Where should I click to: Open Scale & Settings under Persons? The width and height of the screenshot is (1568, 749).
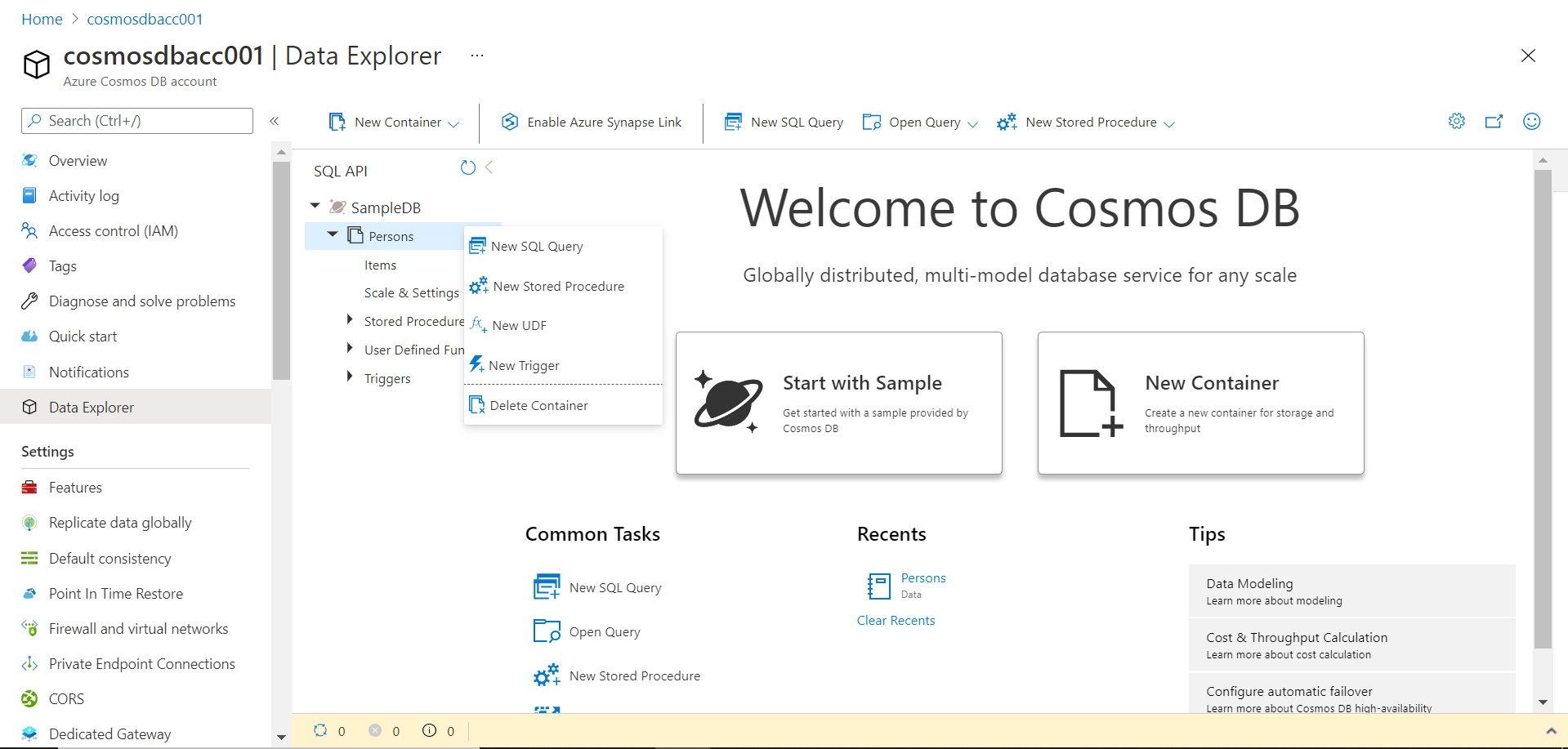tap(412, 293)
